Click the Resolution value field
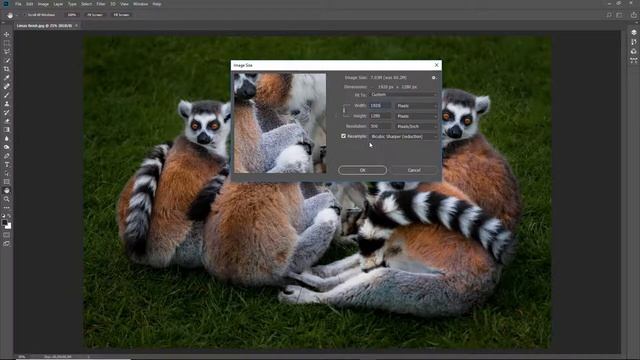 [x=380, y=127]
